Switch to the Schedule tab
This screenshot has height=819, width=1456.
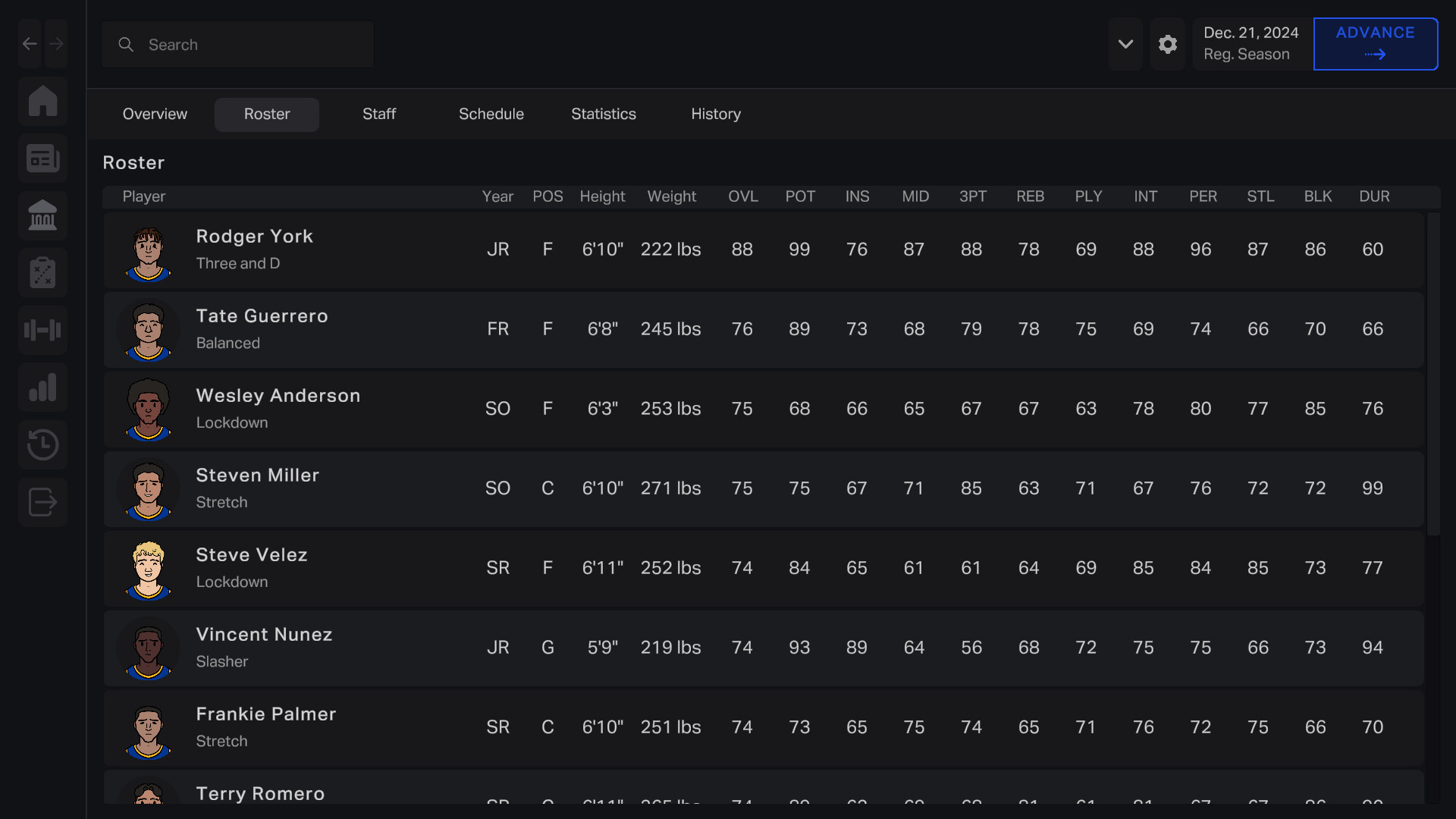pyautogui.click(x=491, y=114)
